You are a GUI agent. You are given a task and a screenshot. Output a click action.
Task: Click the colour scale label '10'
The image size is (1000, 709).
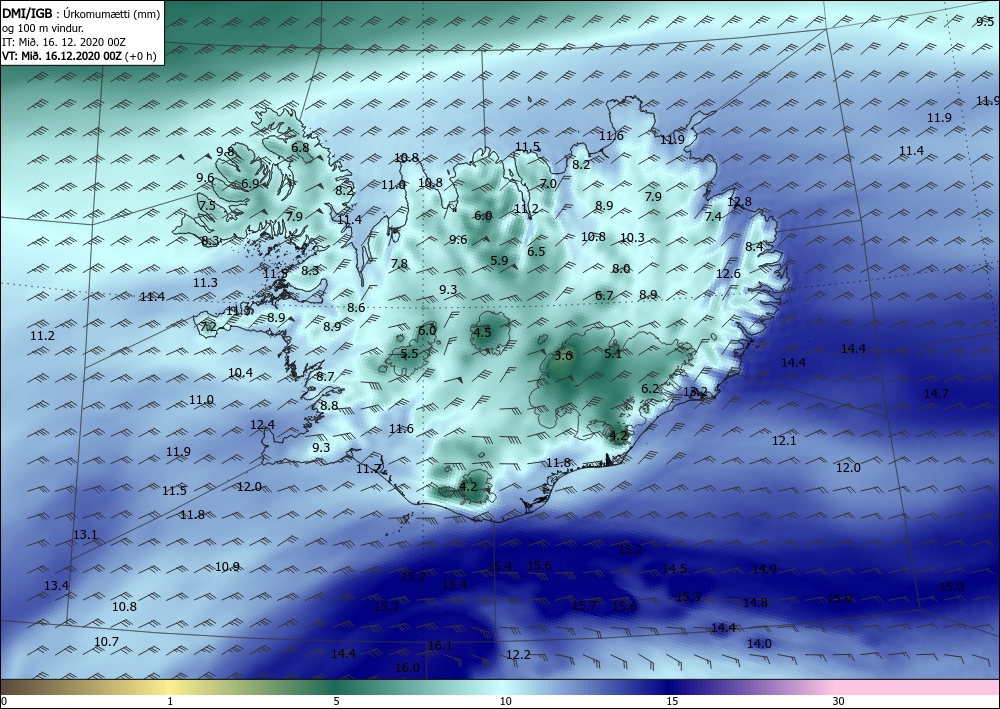click(506, 701)
